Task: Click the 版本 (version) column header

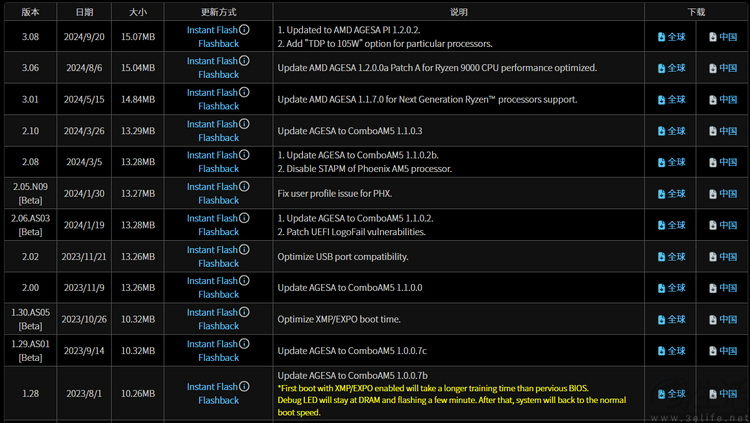Action: tap(30, 12)
